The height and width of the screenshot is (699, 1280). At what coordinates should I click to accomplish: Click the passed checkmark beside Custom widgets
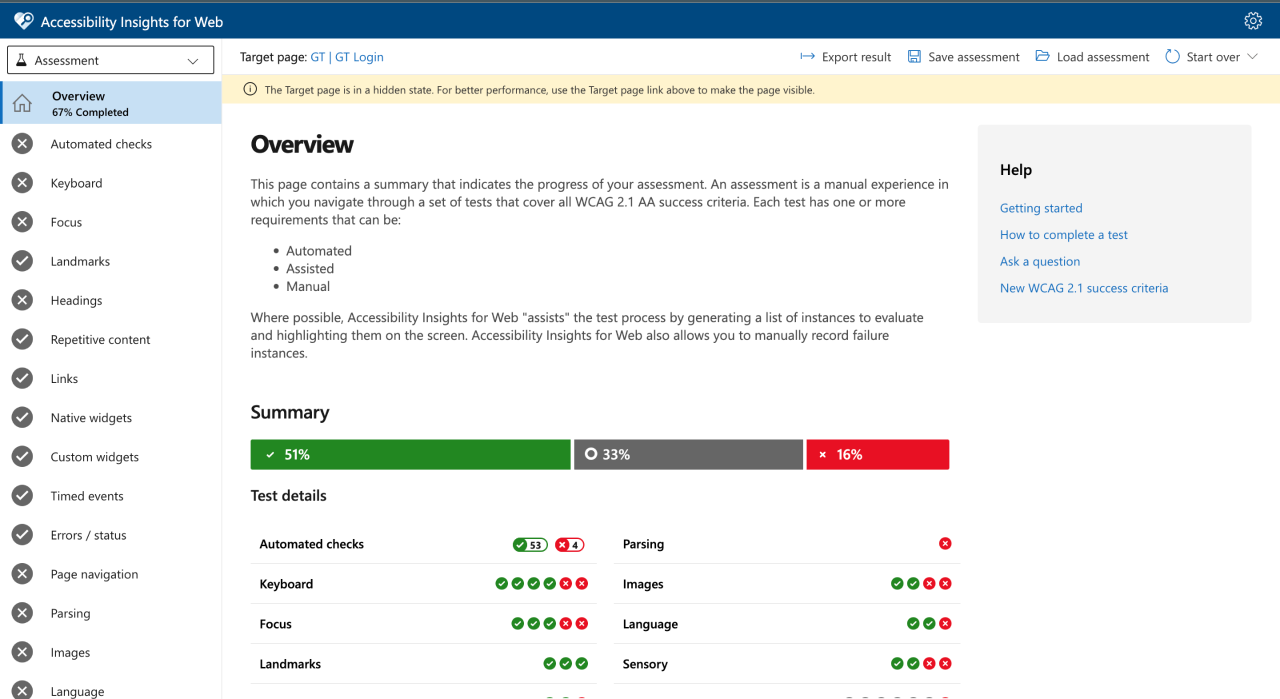point(22,457)
